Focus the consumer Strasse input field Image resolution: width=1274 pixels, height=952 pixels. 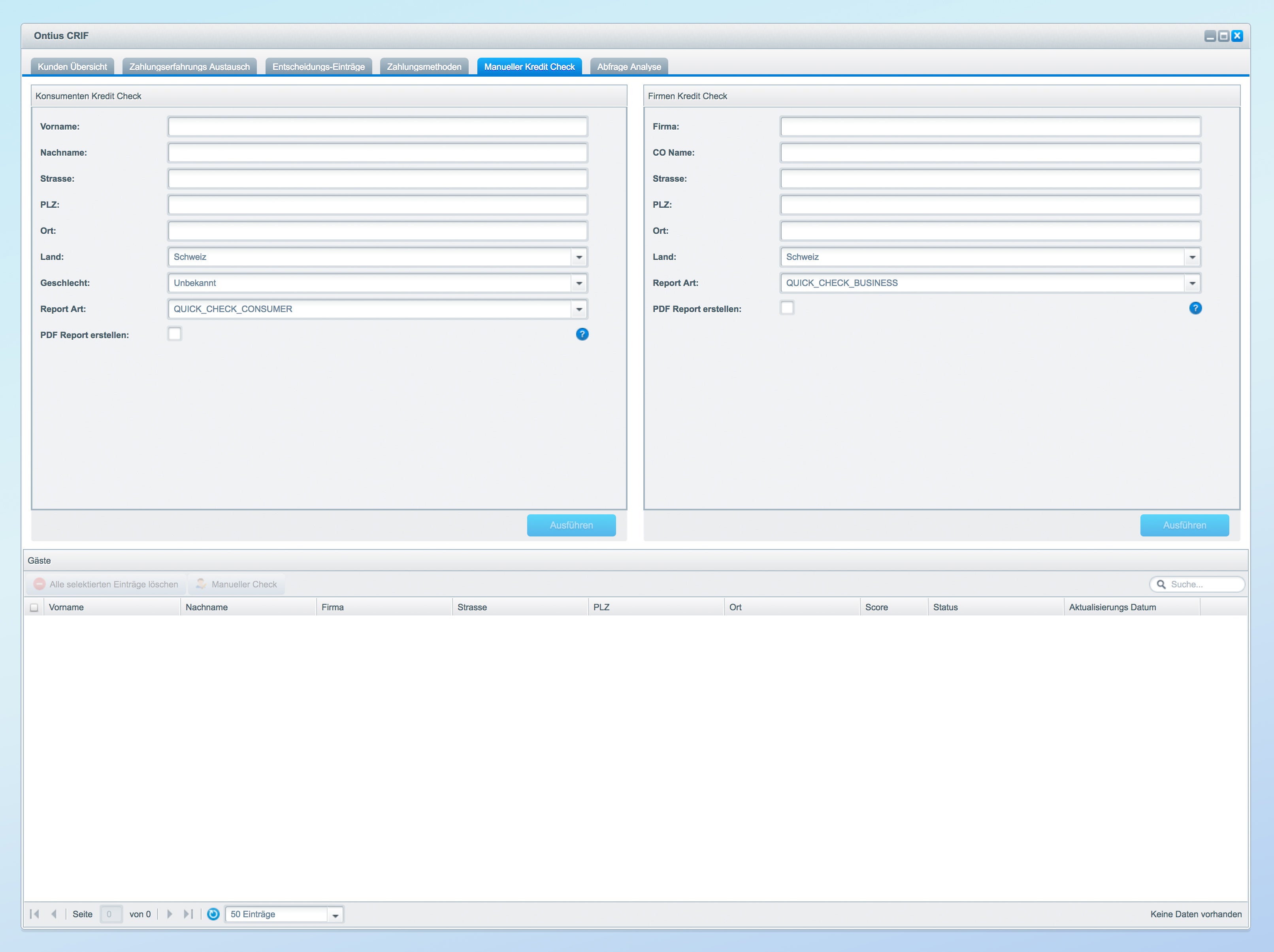pyautogui.click(x=377, y=179)
